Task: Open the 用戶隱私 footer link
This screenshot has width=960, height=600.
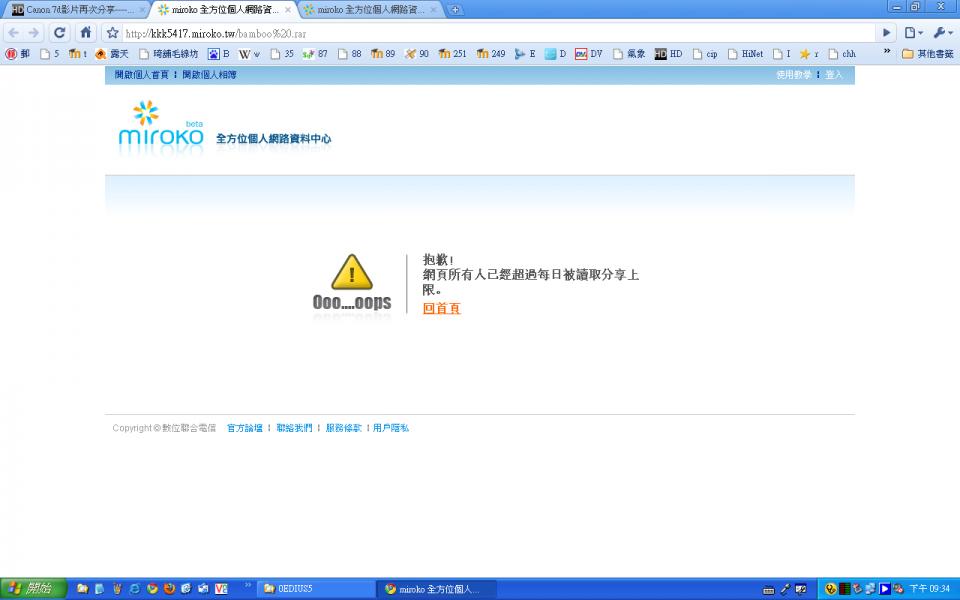Action: [391, 428]
